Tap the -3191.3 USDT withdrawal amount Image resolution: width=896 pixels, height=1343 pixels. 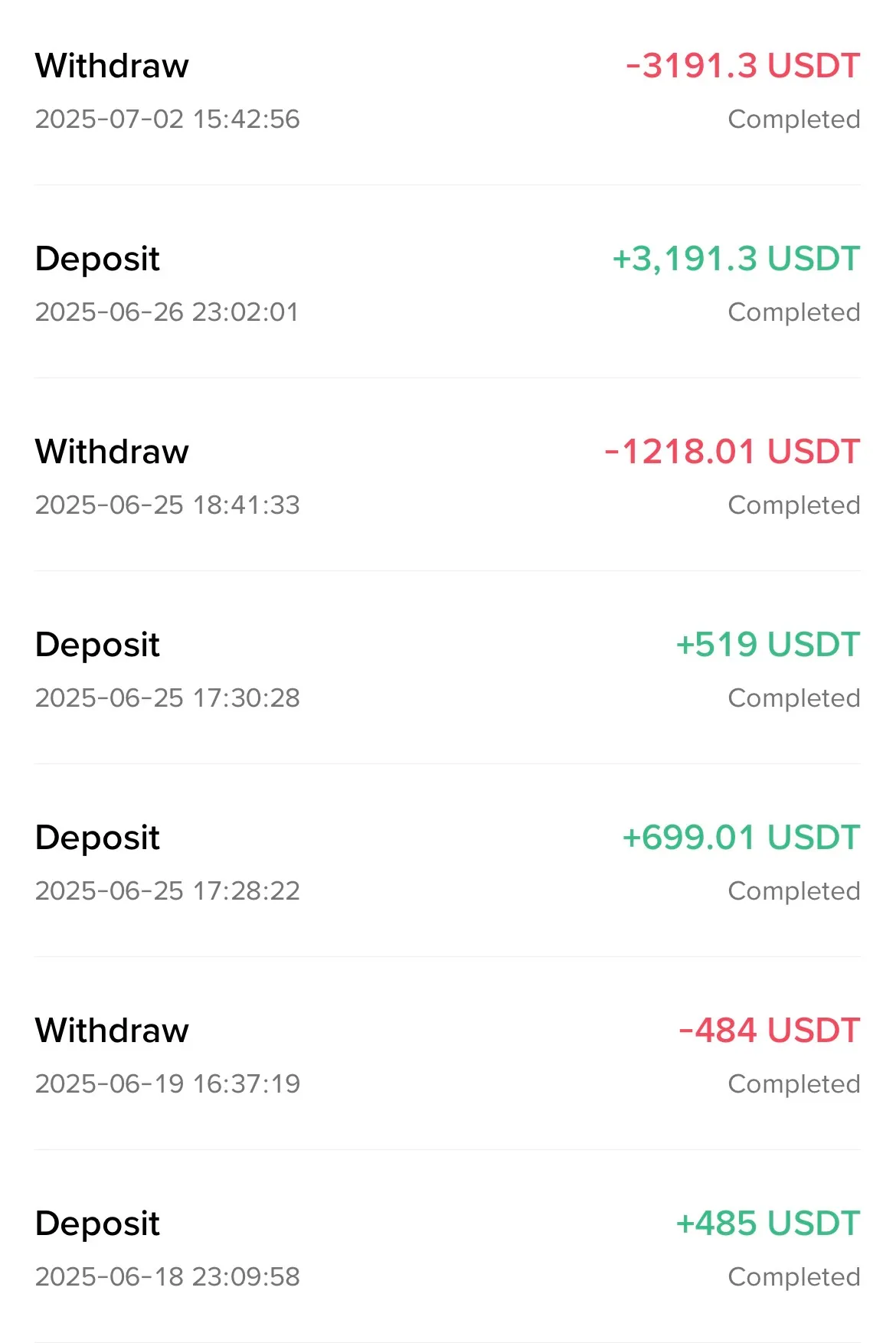click(743, 66)
